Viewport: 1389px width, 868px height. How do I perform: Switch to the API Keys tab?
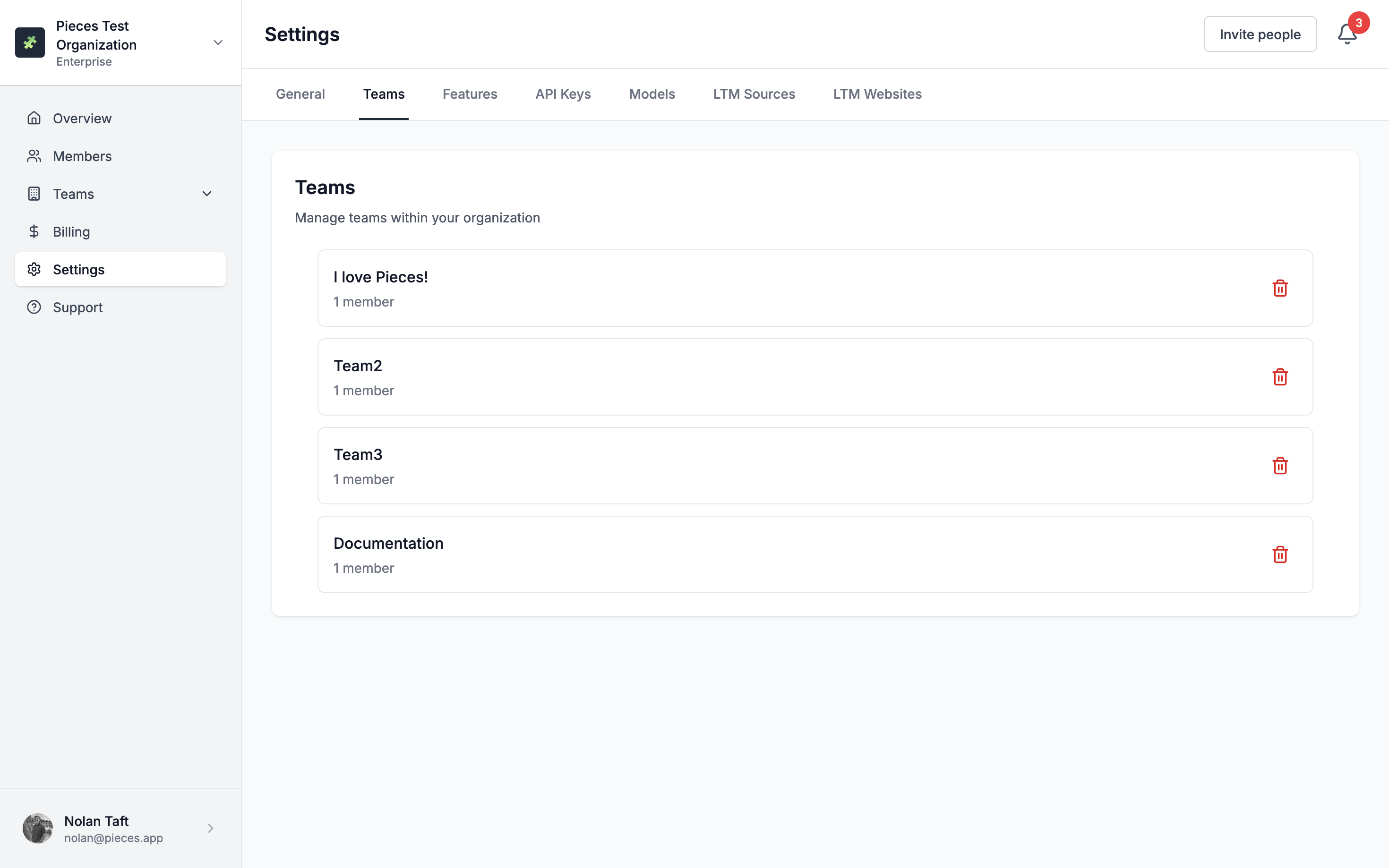click(563, 94)
